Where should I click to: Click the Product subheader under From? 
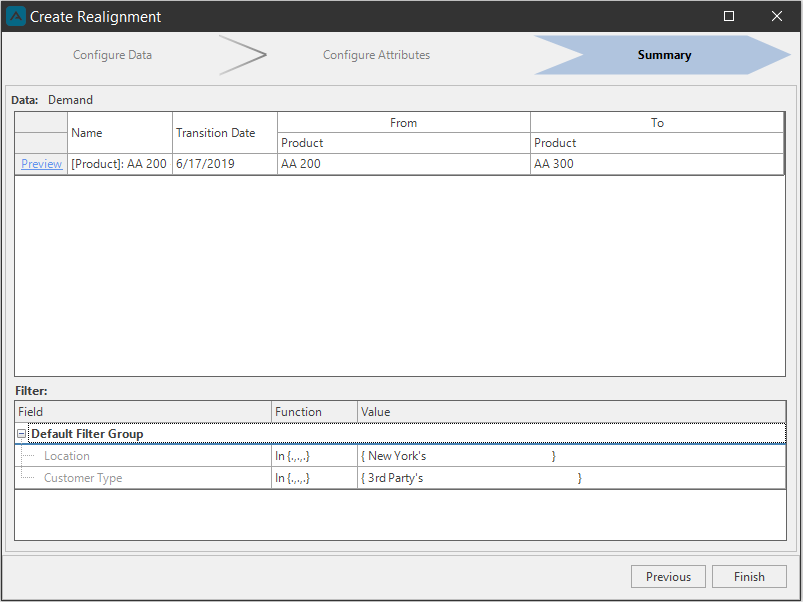coord(404,143)
